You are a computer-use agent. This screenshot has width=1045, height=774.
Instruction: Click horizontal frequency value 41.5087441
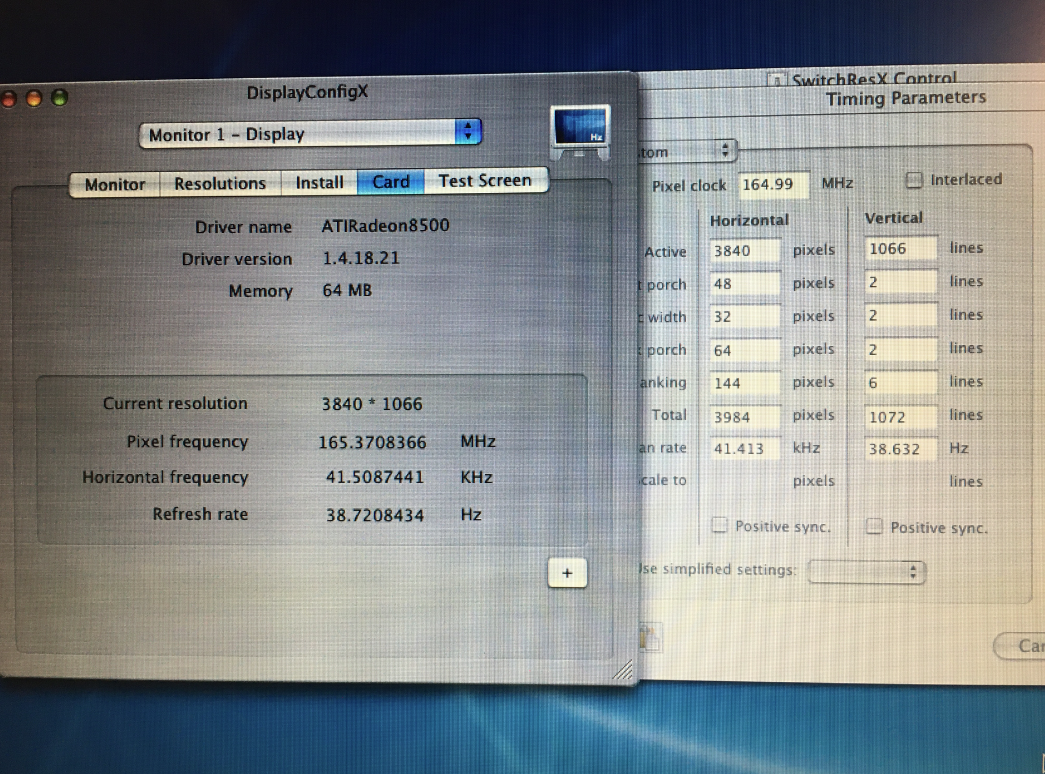[375, 477]
